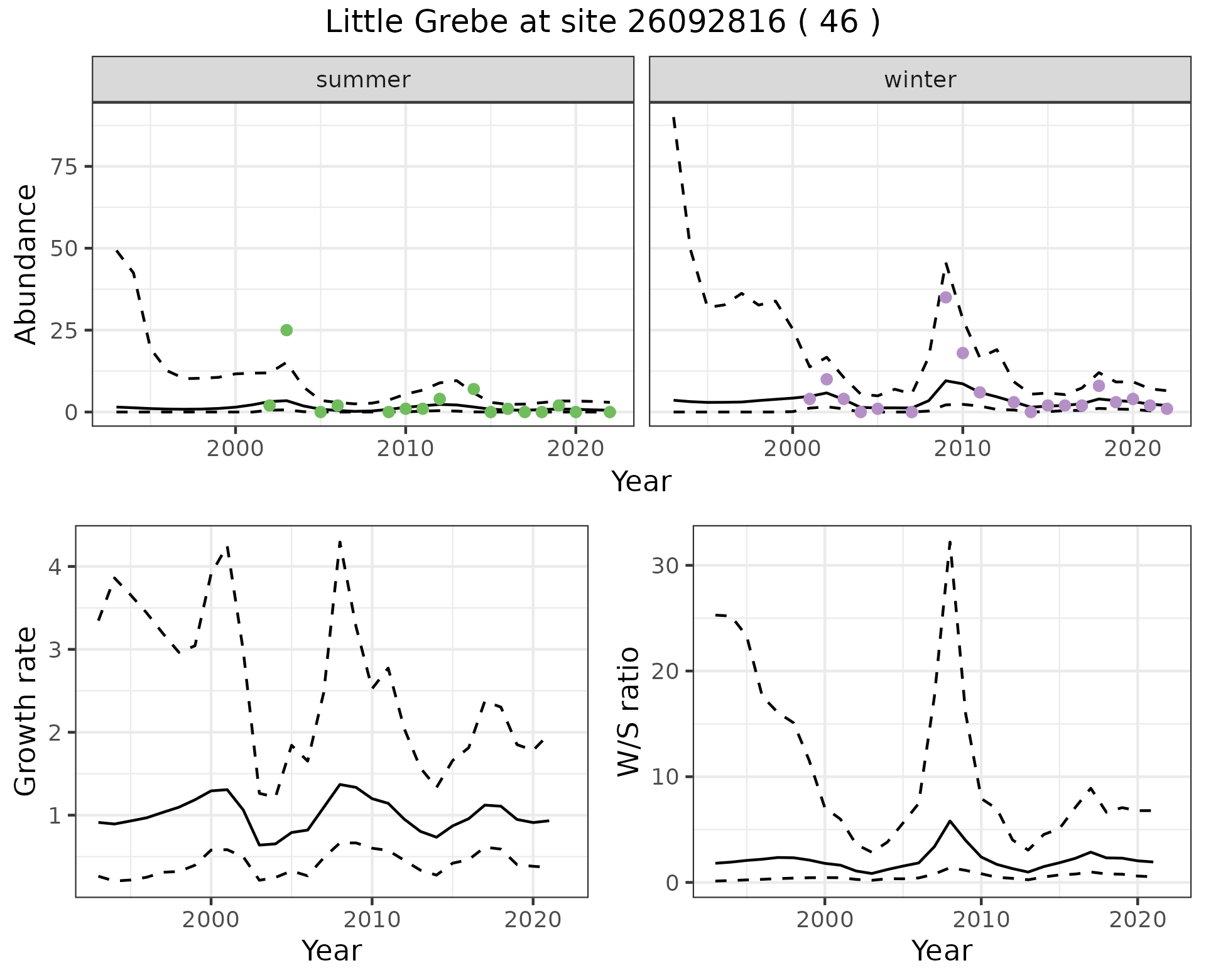Click the green point near 7 in 2014
This screenshot has height=980, width=1206.
click(474, 389)
